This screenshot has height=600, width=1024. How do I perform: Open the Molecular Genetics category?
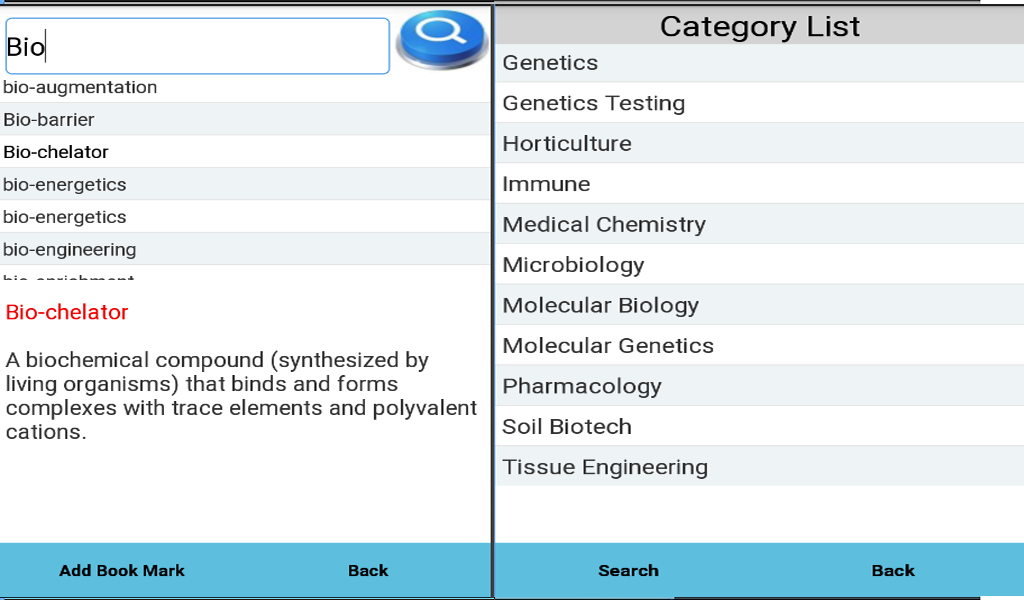608,345
